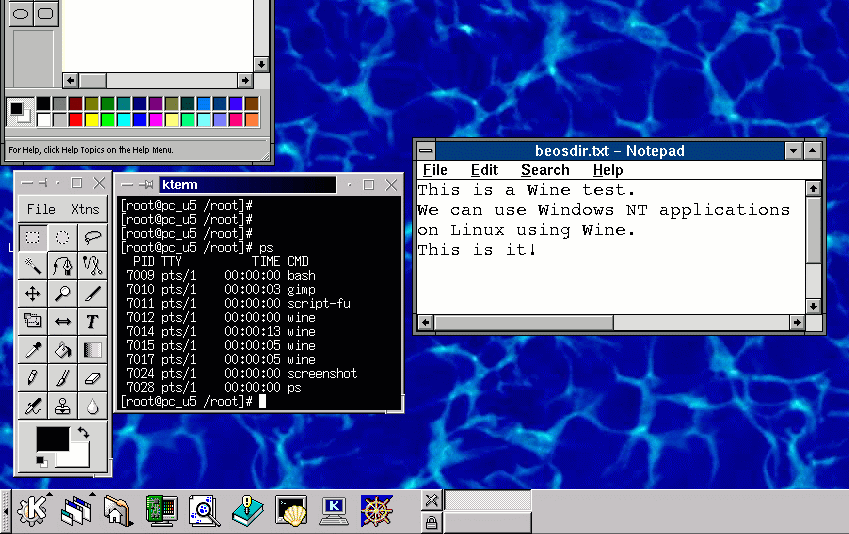The height and width of the screenshot is (534, 849).
Task: Open Notepad's File menu
Action: (x=435, y=170)
